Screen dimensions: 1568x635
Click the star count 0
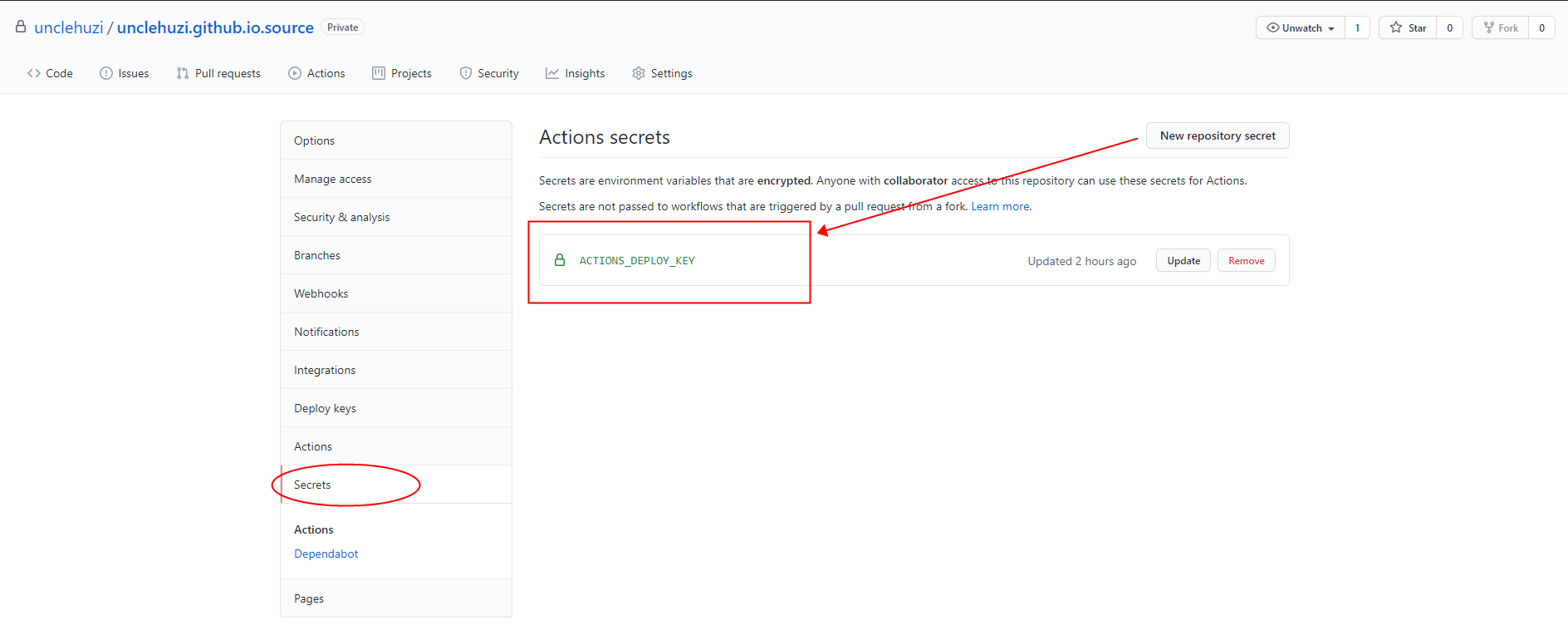point(1450,27)
